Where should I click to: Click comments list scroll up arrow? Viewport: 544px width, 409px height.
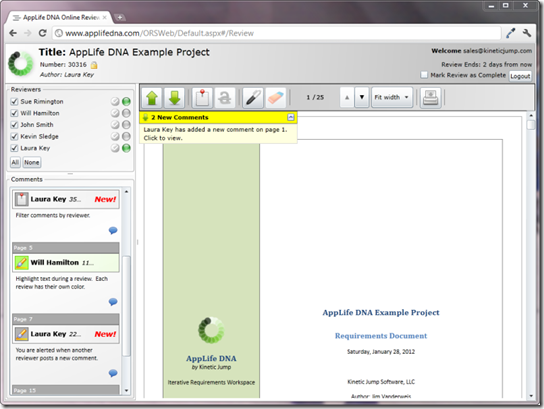click(x=126, y=192)
